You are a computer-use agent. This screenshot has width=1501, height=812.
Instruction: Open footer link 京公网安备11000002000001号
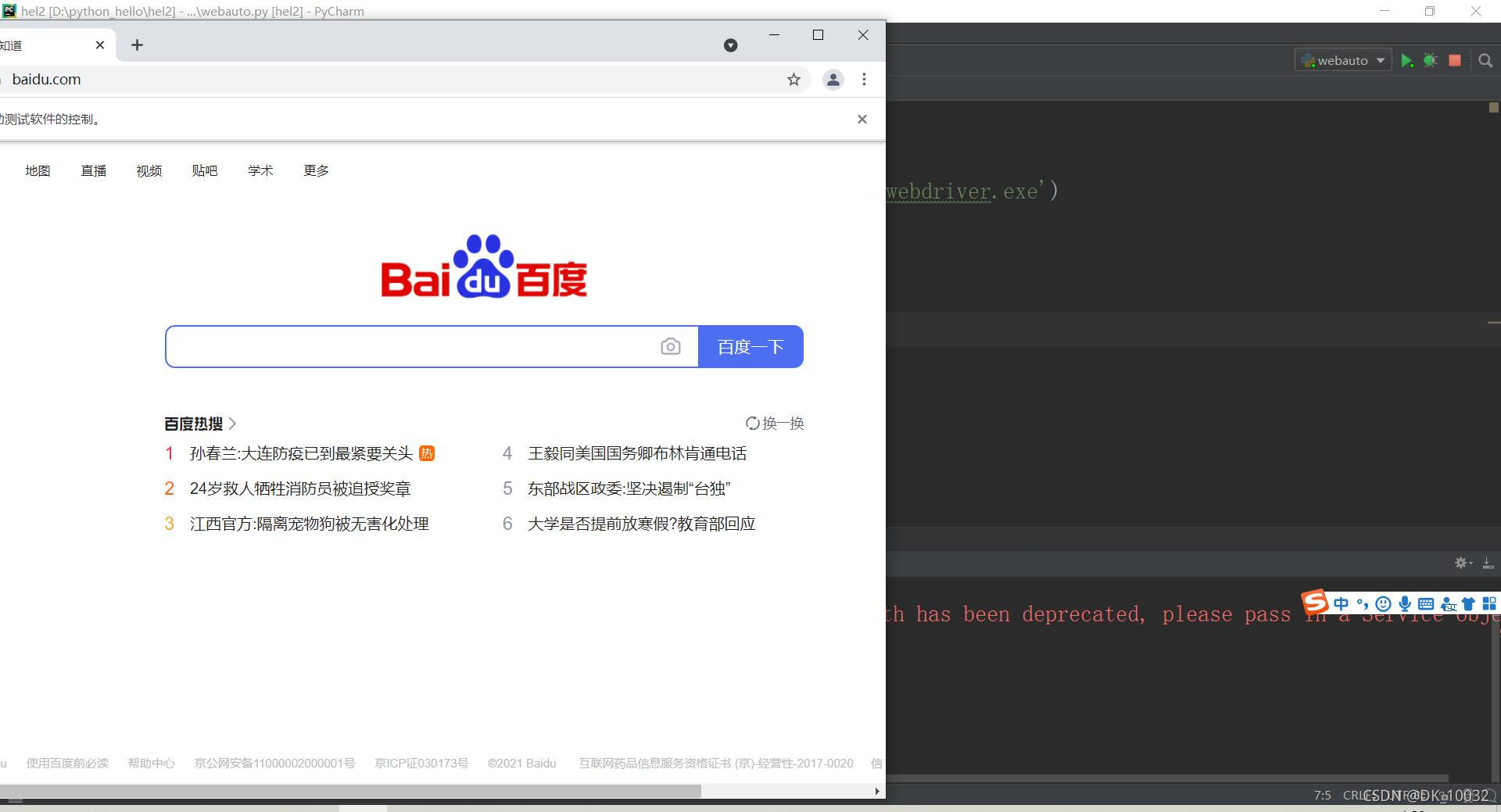[x=274, y=763]
